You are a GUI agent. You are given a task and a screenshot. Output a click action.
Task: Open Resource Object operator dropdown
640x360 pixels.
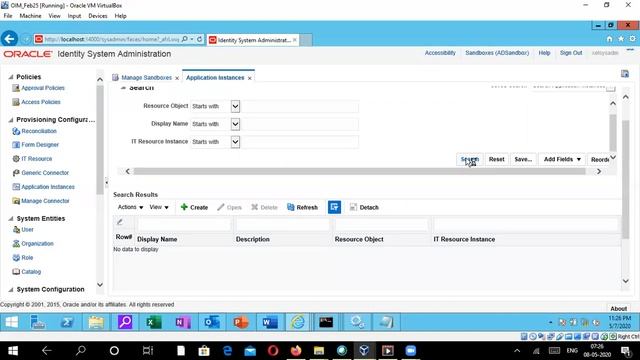235,107
